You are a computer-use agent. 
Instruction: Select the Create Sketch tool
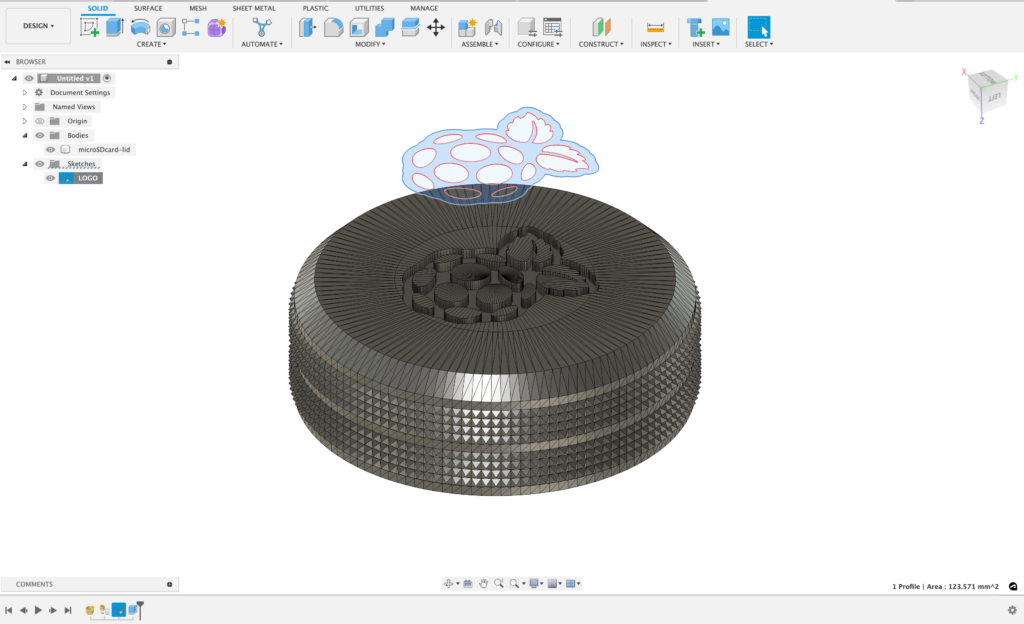(x=88, y=28)
